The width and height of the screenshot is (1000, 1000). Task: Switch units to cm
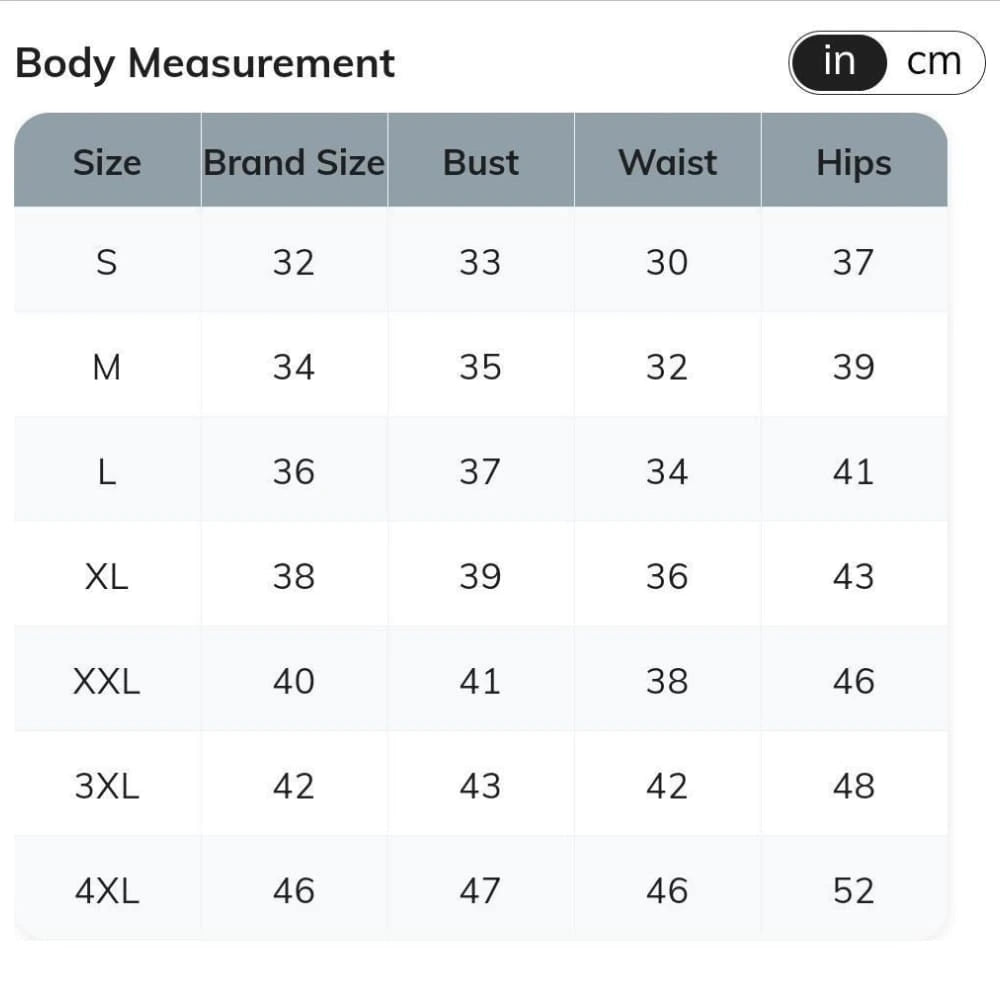tap(934, 62)
